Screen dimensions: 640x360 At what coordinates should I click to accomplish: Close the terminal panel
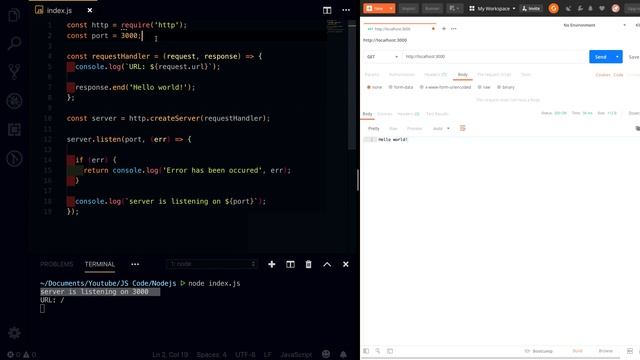(346, 264)
